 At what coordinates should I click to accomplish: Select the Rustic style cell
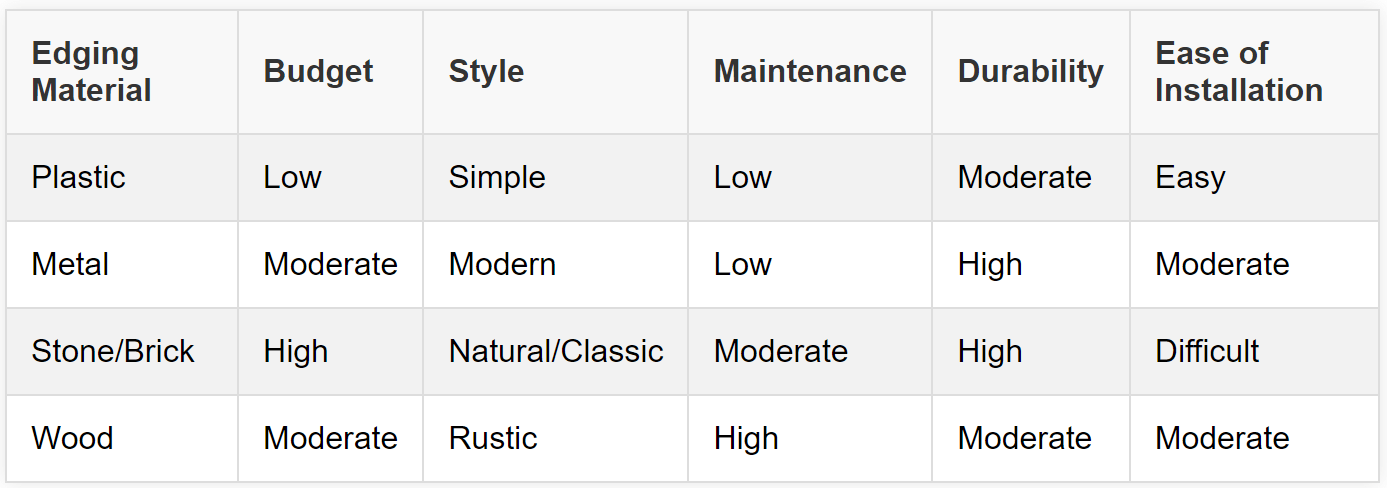click(x=493, y=439)
